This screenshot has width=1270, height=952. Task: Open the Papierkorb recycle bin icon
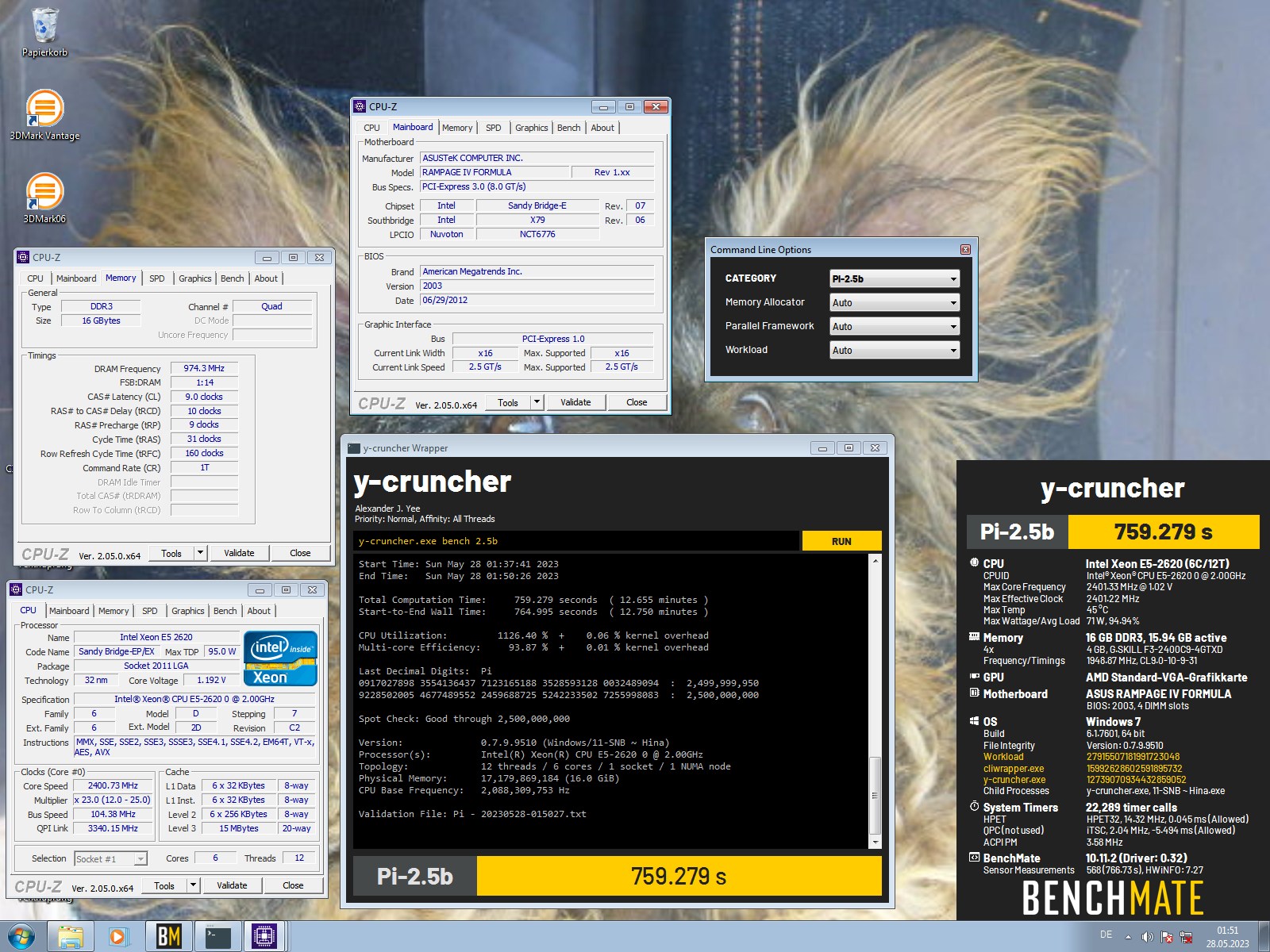point(45,32)
